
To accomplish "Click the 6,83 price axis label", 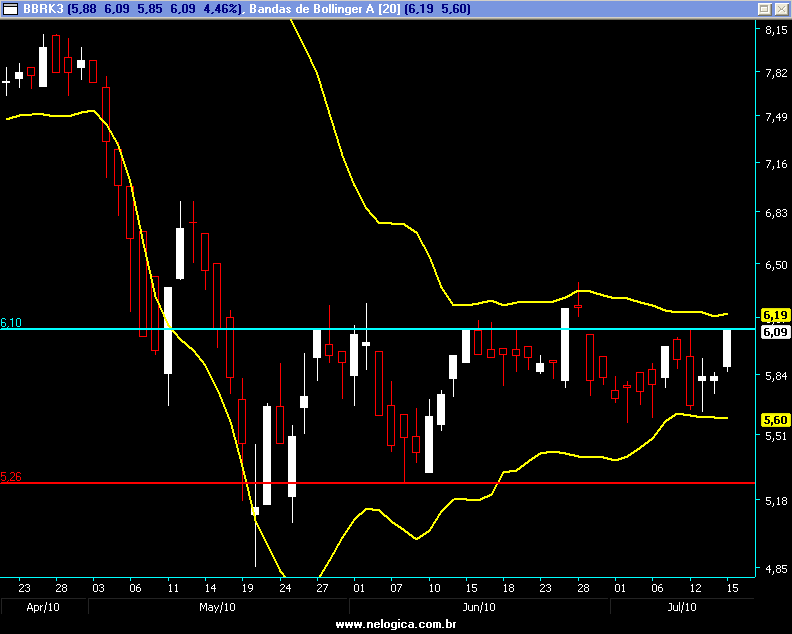I will coord(776,213).
